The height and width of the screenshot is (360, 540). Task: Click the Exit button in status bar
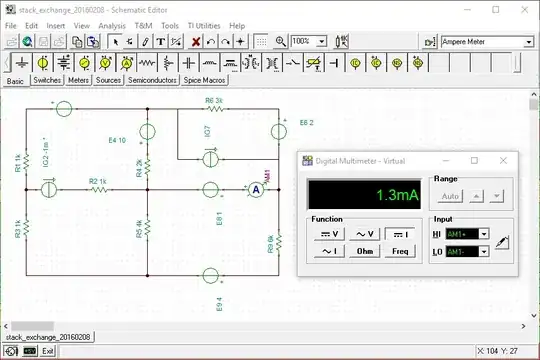coord(48,351)
